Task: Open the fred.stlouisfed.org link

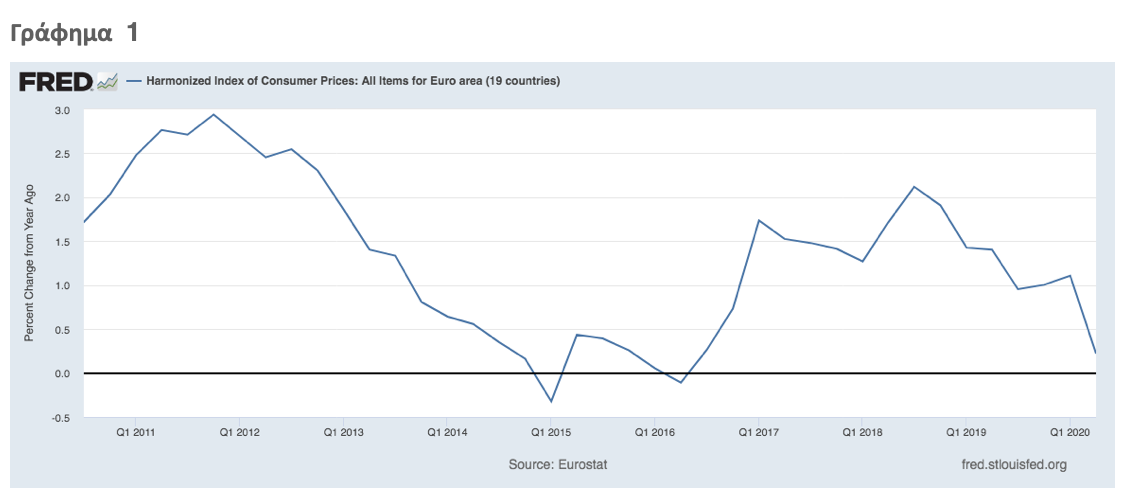Action: (1013, 465)
